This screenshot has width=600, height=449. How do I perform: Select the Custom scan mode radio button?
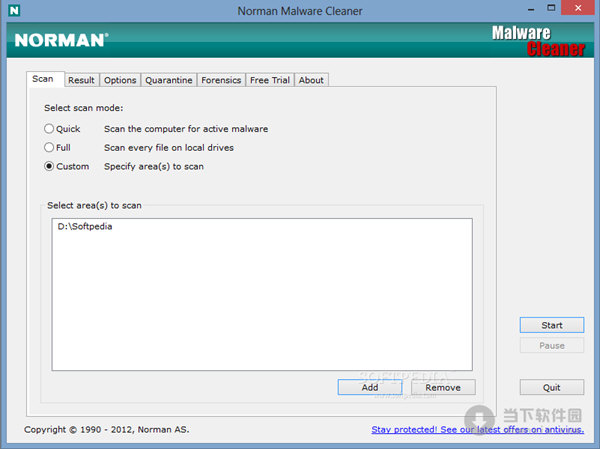[49, 166]
